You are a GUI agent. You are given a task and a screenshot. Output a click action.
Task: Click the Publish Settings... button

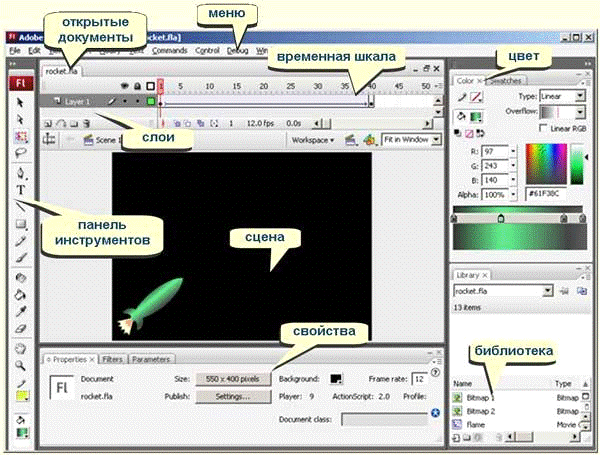click(x=233, y=396)
